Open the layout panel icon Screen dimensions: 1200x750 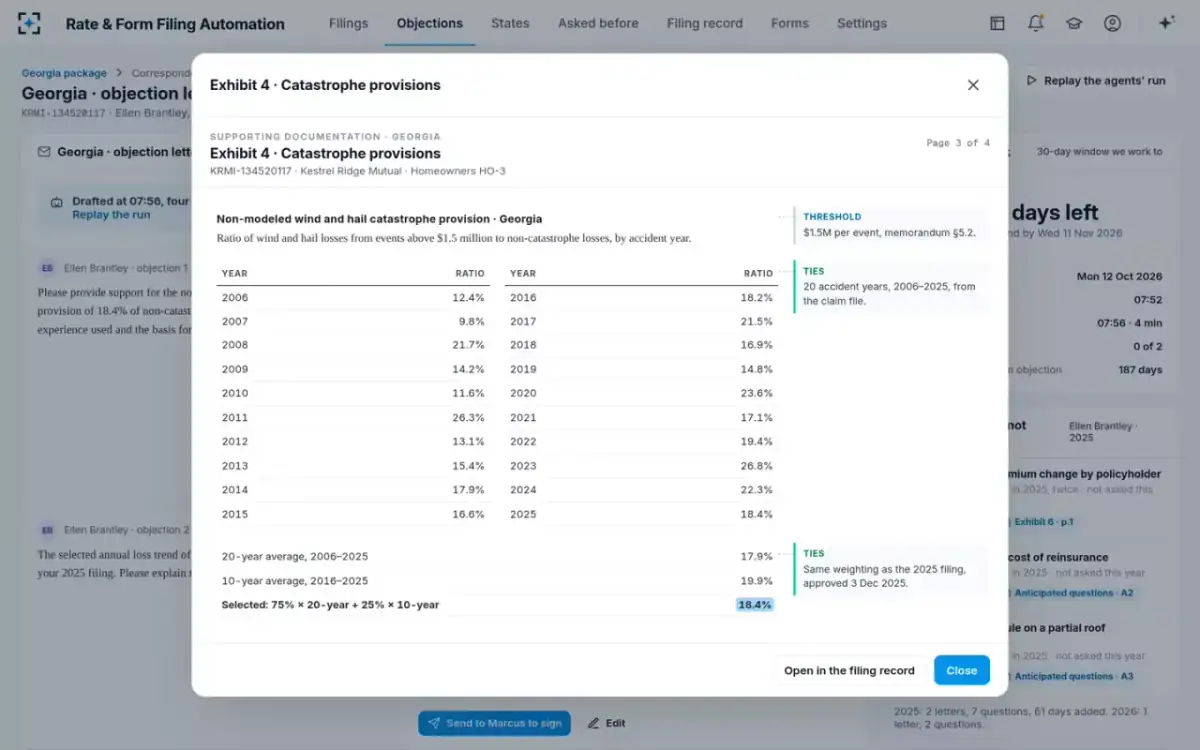[997, 23]
